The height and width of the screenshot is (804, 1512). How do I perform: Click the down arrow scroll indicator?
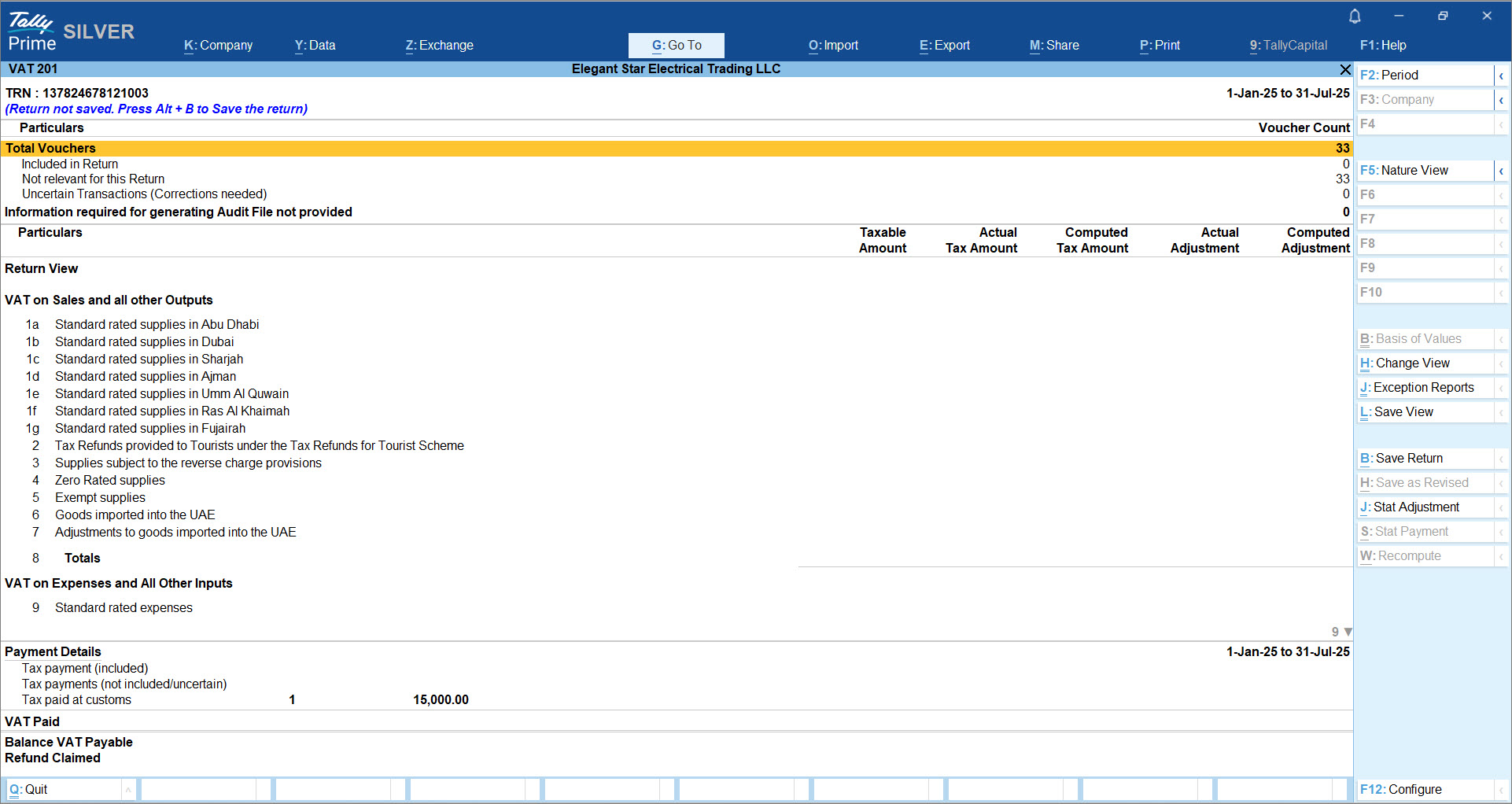(x=1348, y=632)
